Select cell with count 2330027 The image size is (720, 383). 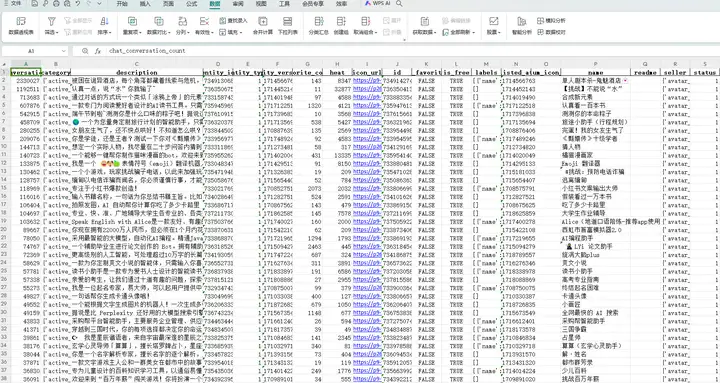tap(25, 81)
